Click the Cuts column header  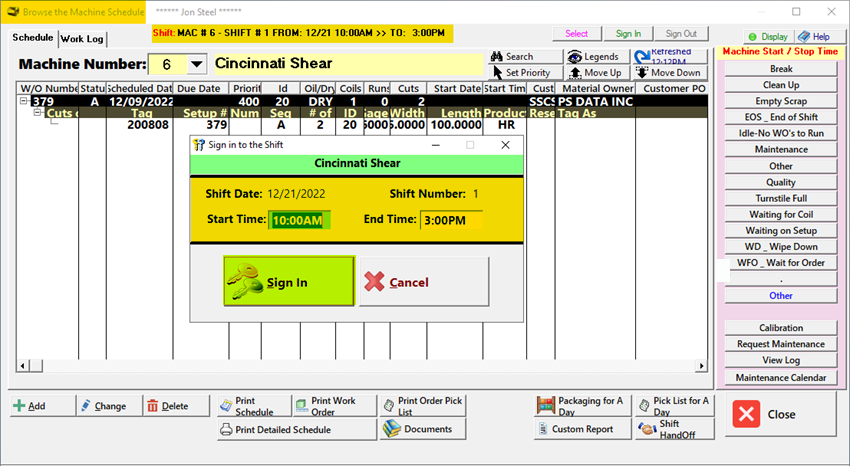pyautogui.click(x=408, y=88)
